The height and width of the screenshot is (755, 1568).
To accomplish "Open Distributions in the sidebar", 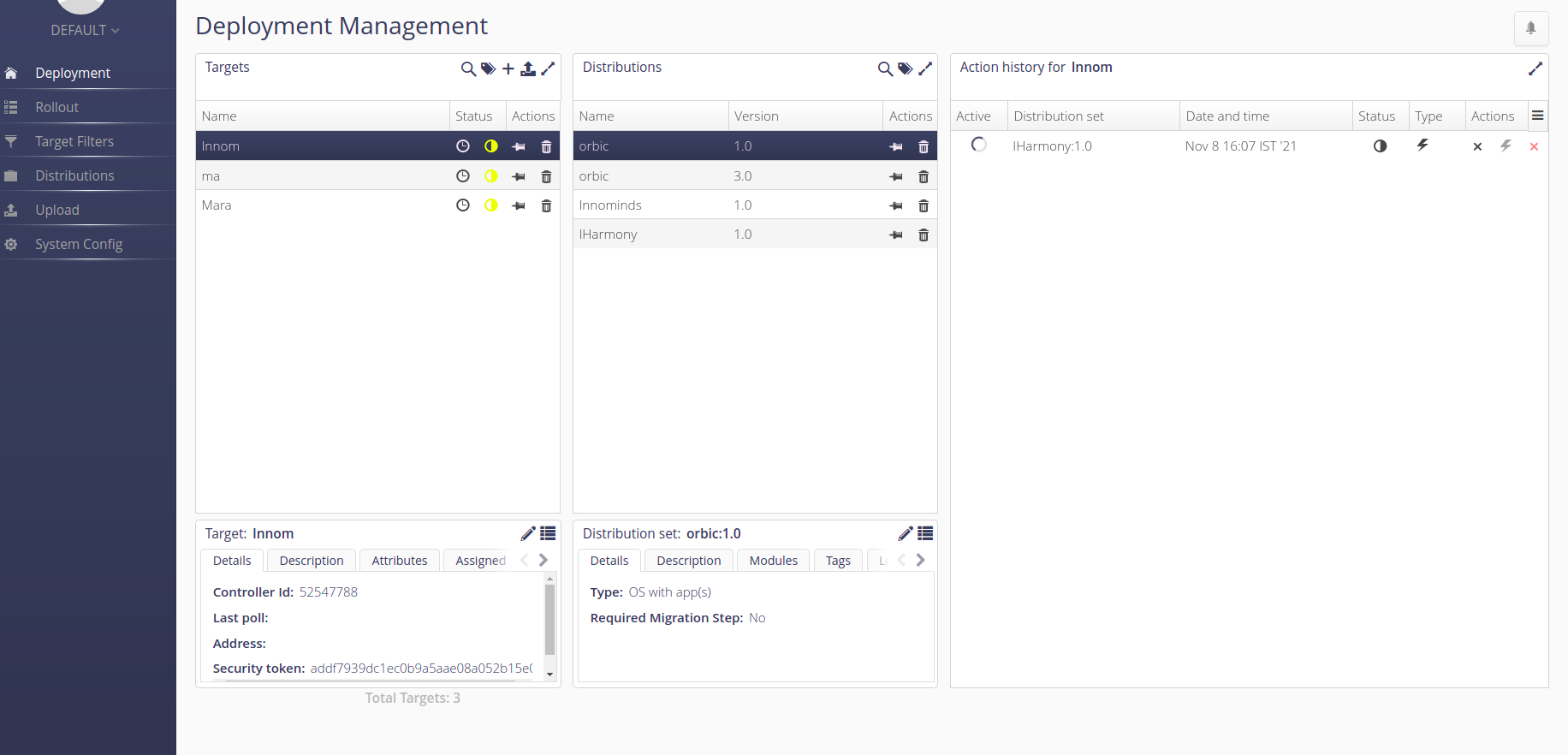I will (87, 175).
